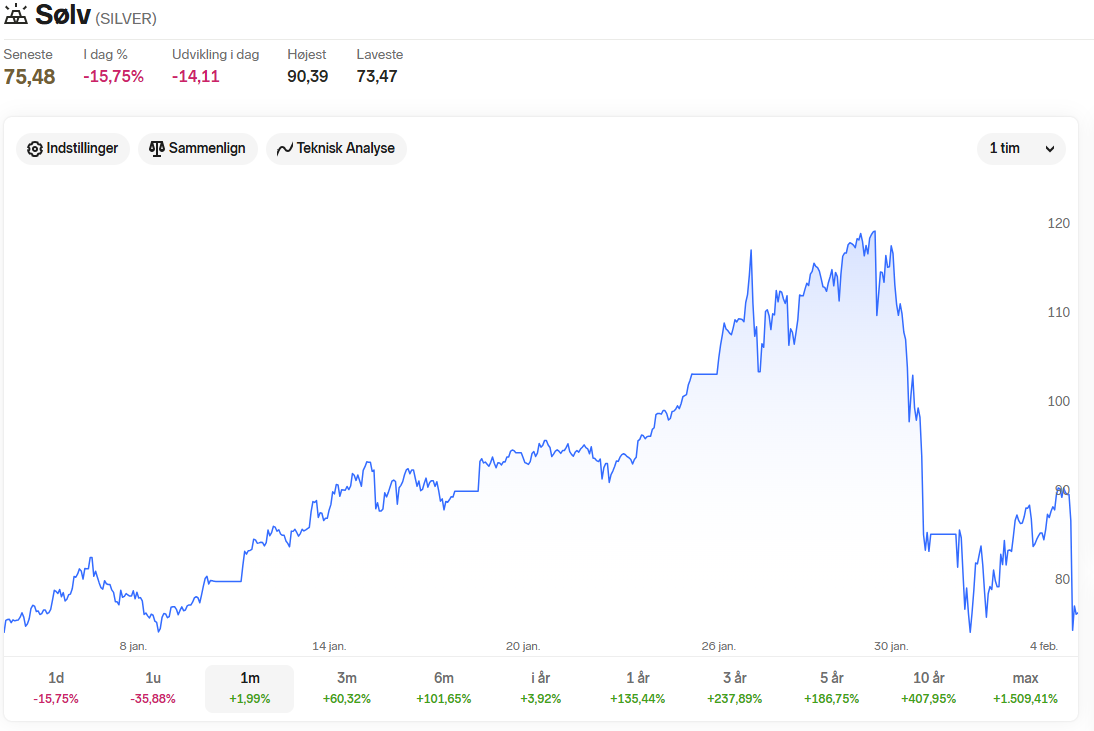
Task: Click the Laveste value 73,47
Action: tap(377, 77)
